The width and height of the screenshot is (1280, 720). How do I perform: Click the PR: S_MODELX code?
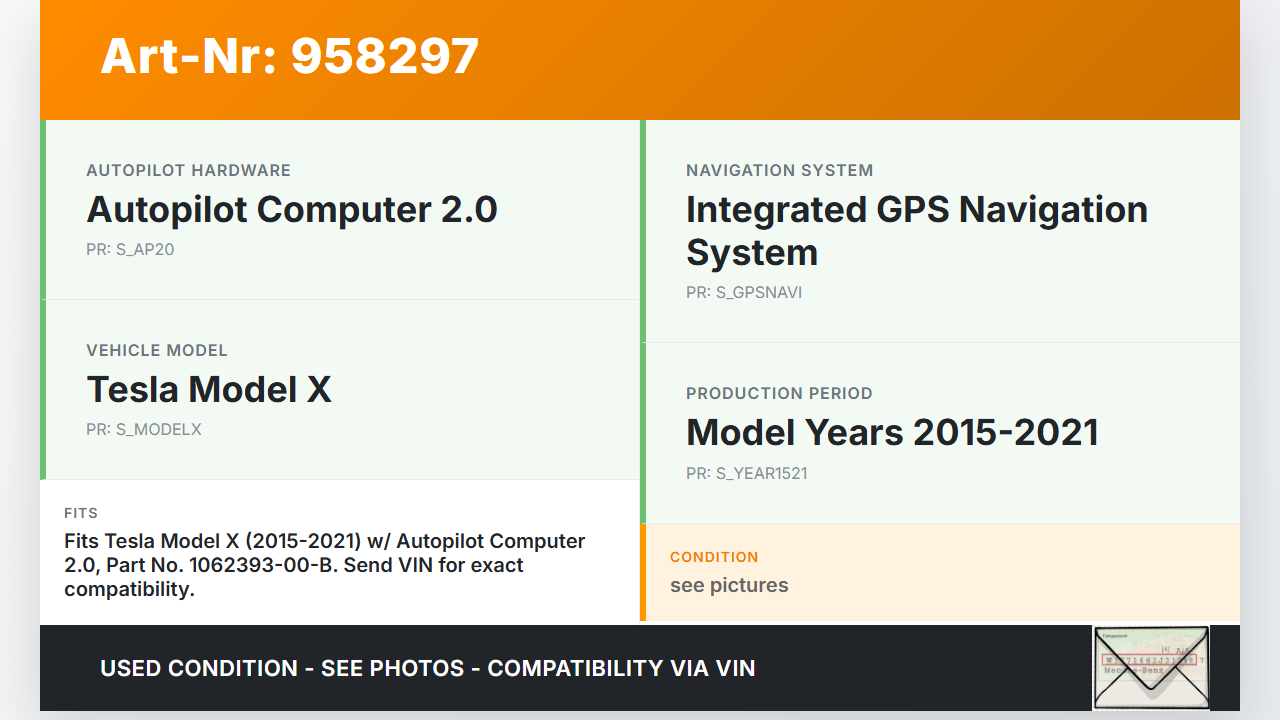[x=144, y=429]
